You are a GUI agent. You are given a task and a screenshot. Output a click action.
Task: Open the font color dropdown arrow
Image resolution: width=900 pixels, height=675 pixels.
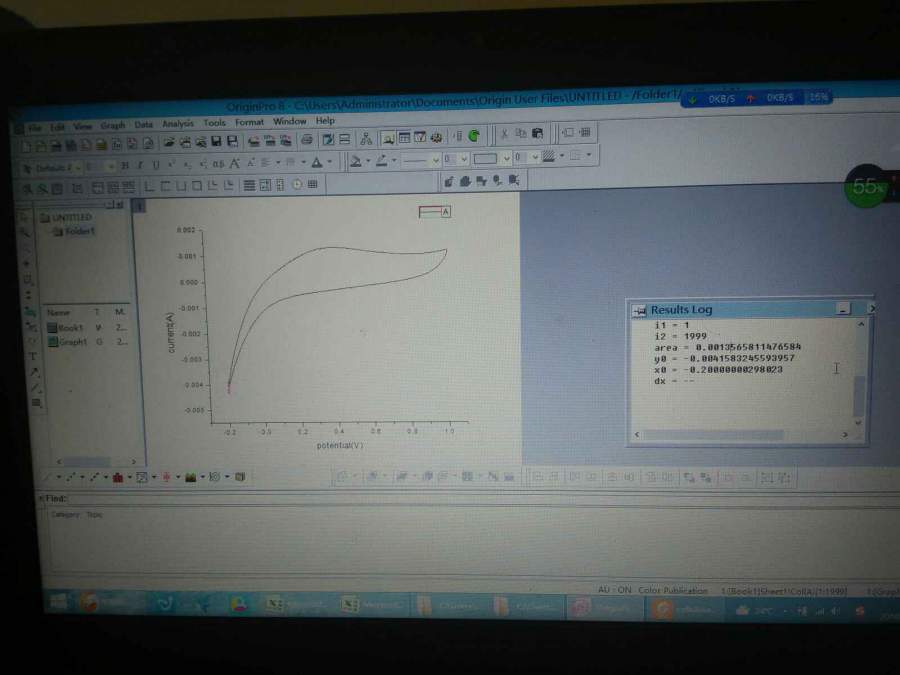pyautogui.click(x=329, y=162)
